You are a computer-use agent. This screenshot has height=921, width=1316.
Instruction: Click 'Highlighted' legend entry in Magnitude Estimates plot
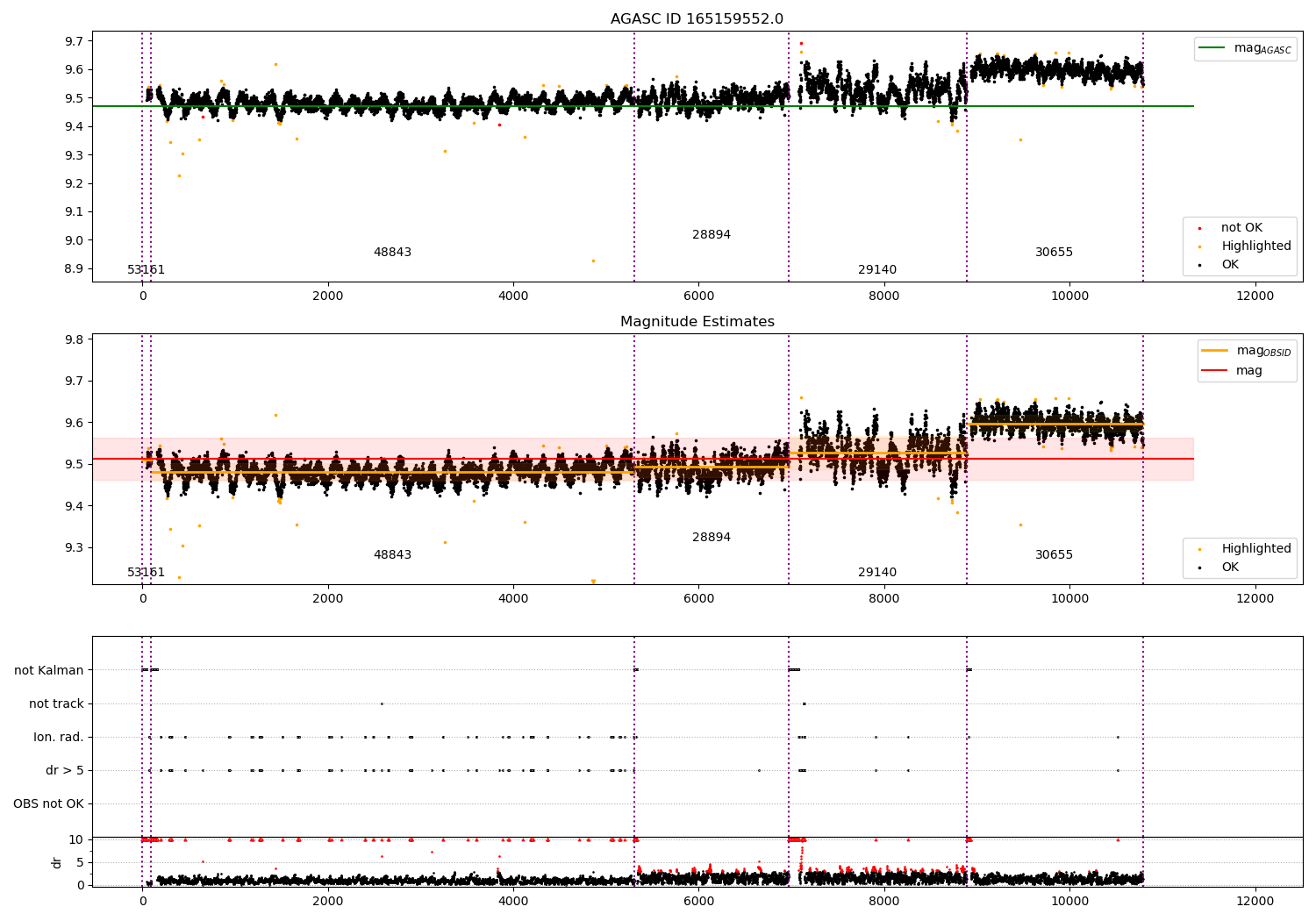1256,549
